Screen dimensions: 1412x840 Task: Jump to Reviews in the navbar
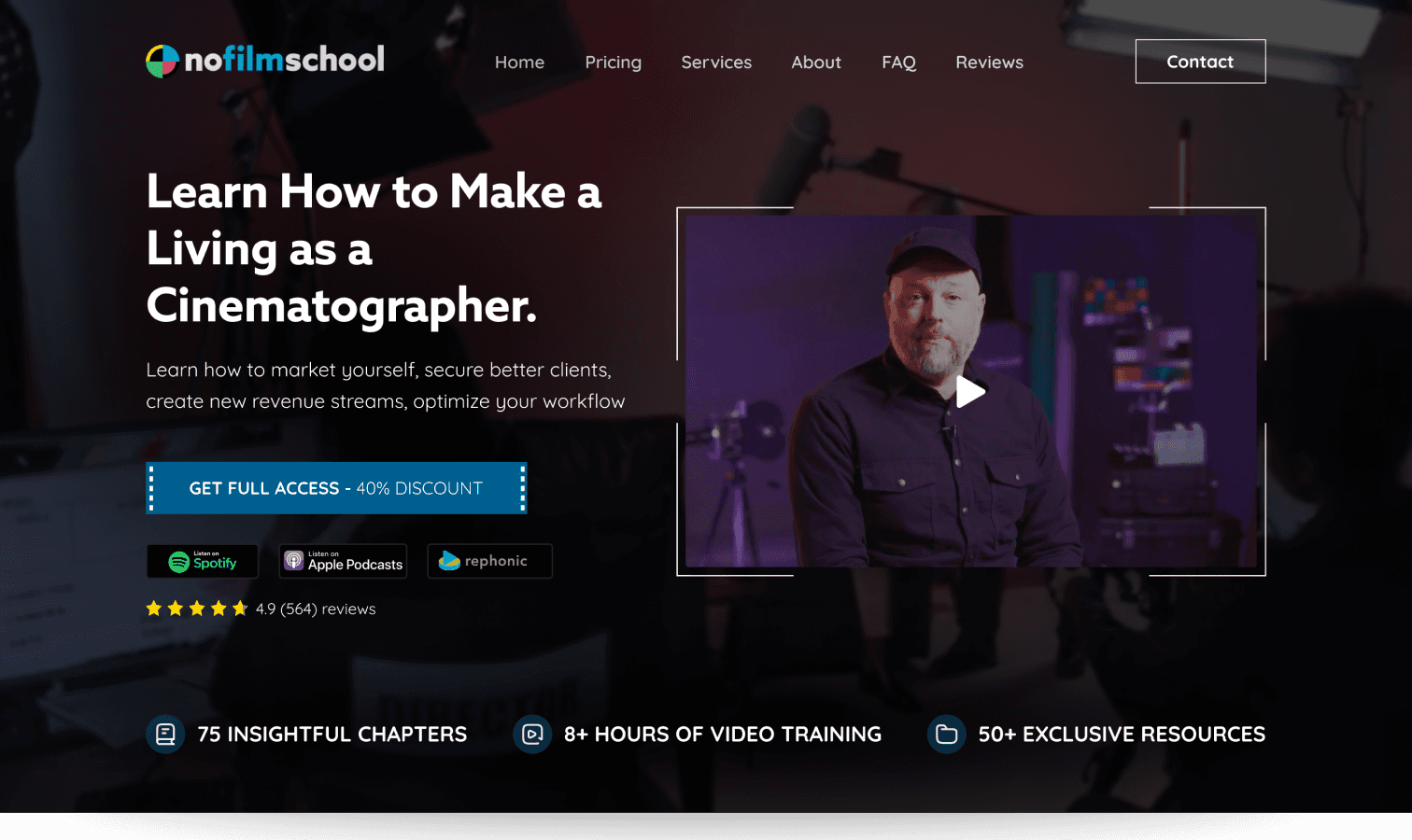[x=989, y=63]
